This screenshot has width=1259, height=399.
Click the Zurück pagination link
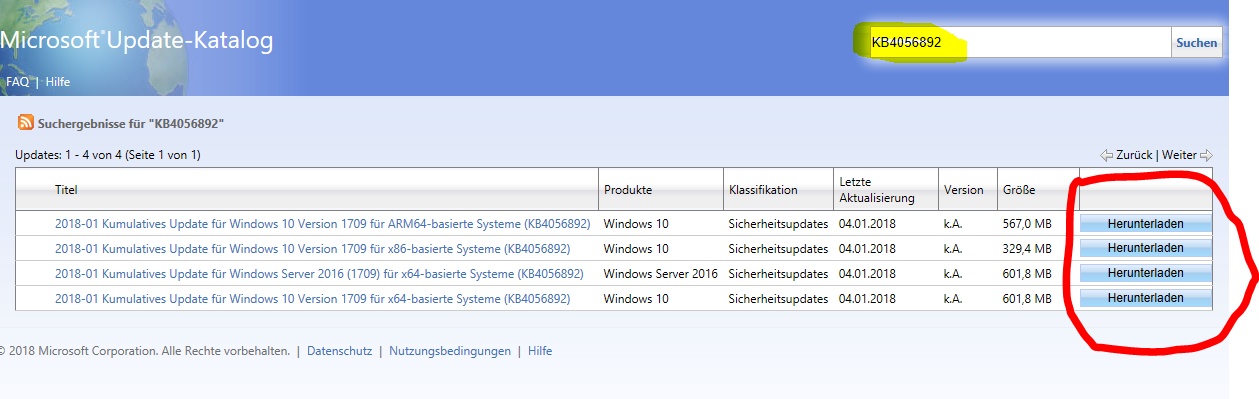point(1134,155)
